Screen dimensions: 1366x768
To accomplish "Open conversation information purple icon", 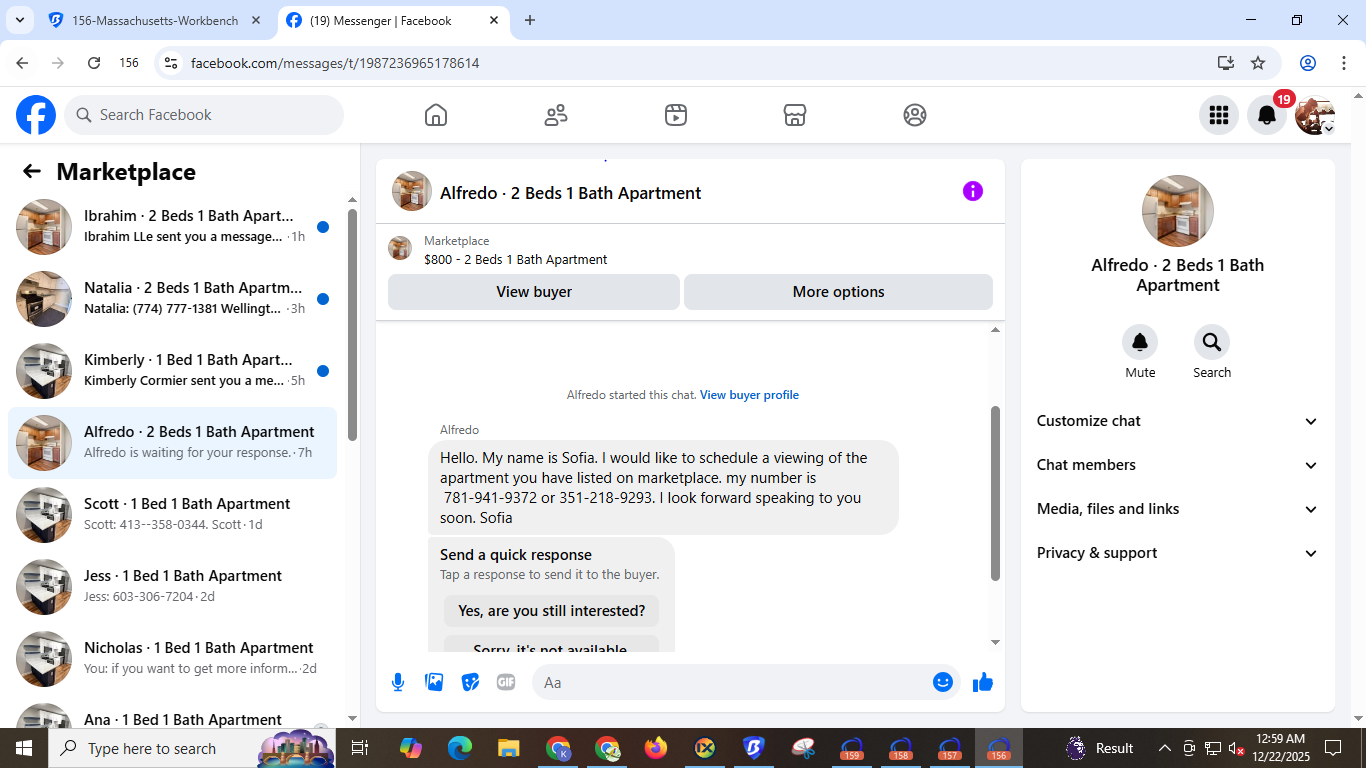I will coord(973,191).
